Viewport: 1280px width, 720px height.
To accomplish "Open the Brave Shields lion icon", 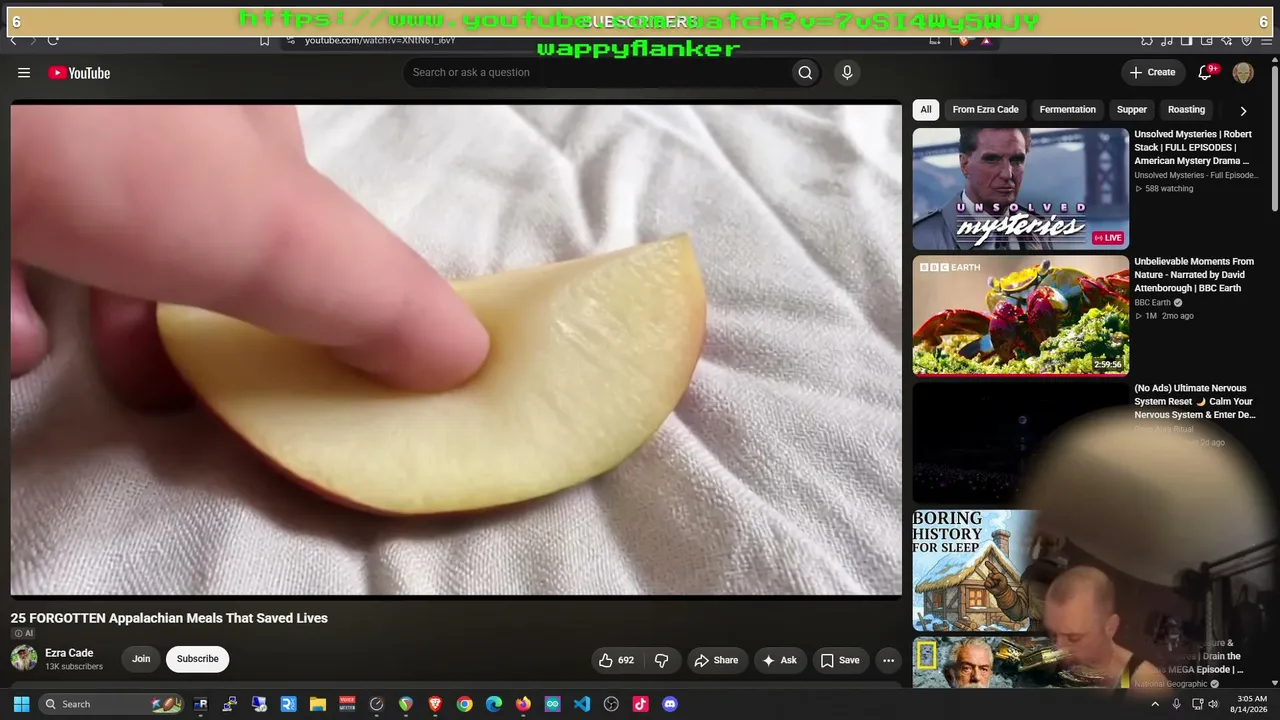I will click(x=964, y=40).
